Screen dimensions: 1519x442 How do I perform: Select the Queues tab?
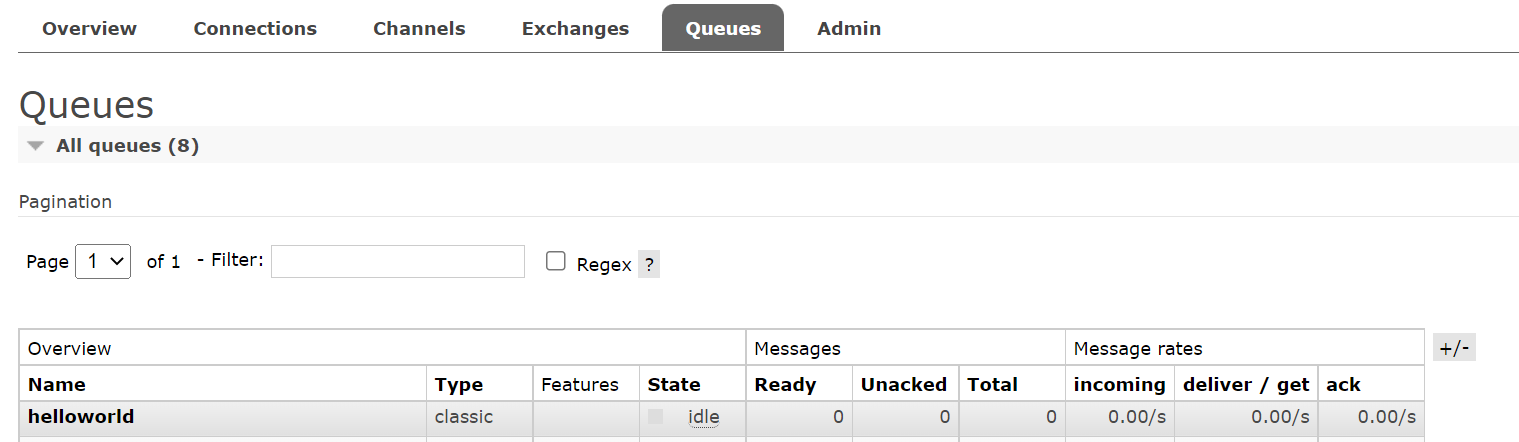point(723,28)
